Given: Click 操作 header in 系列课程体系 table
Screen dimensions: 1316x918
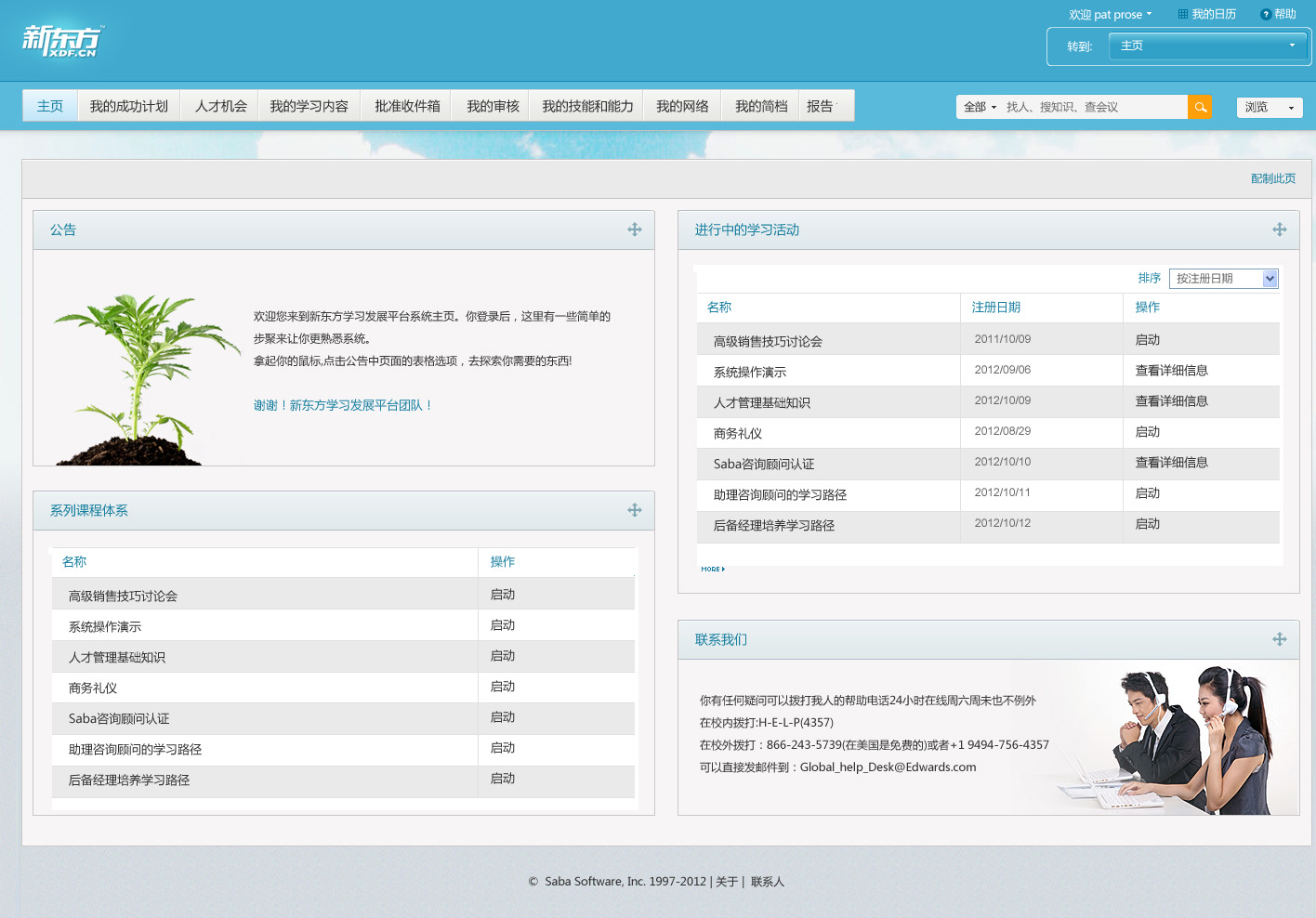Looking at the screenshot, I should point(503,562).
